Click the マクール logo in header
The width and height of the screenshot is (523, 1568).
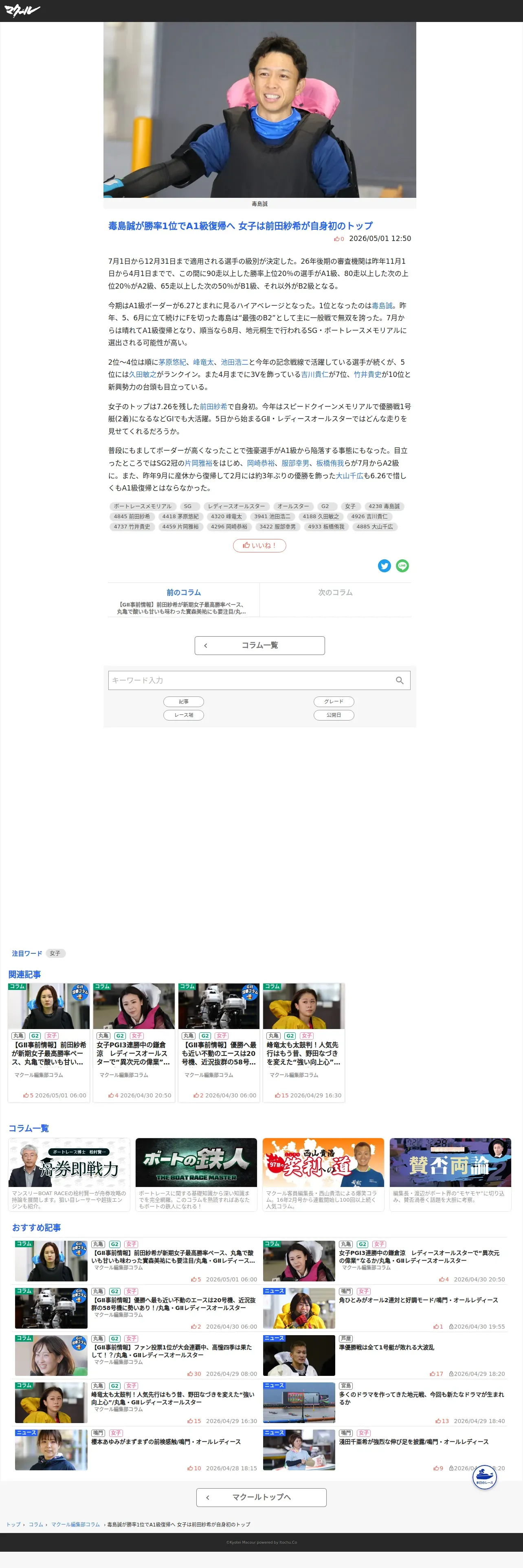click(x=22, y=10)
